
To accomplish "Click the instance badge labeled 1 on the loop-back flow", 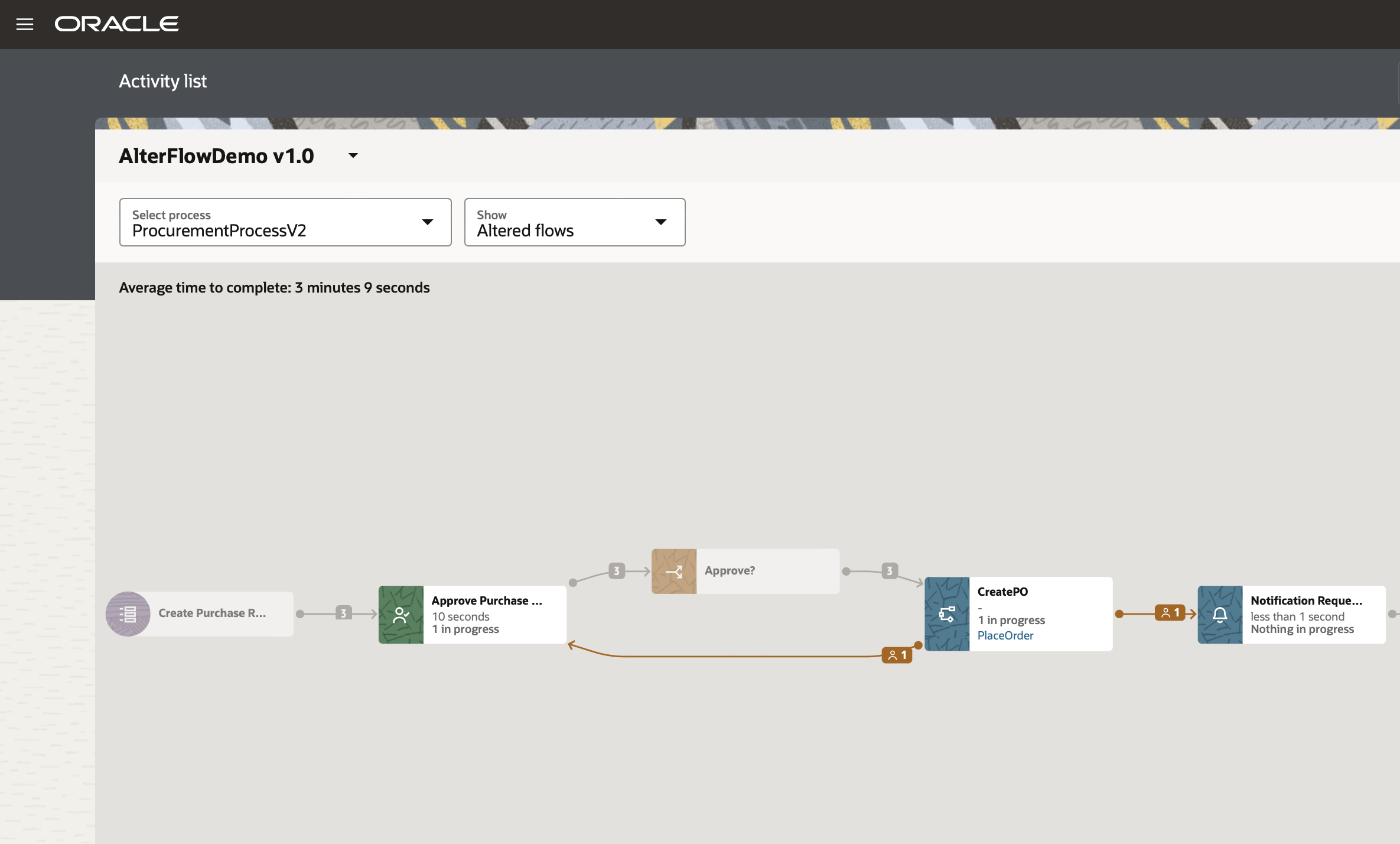I will pyautogui.click(x=898, y=655).
